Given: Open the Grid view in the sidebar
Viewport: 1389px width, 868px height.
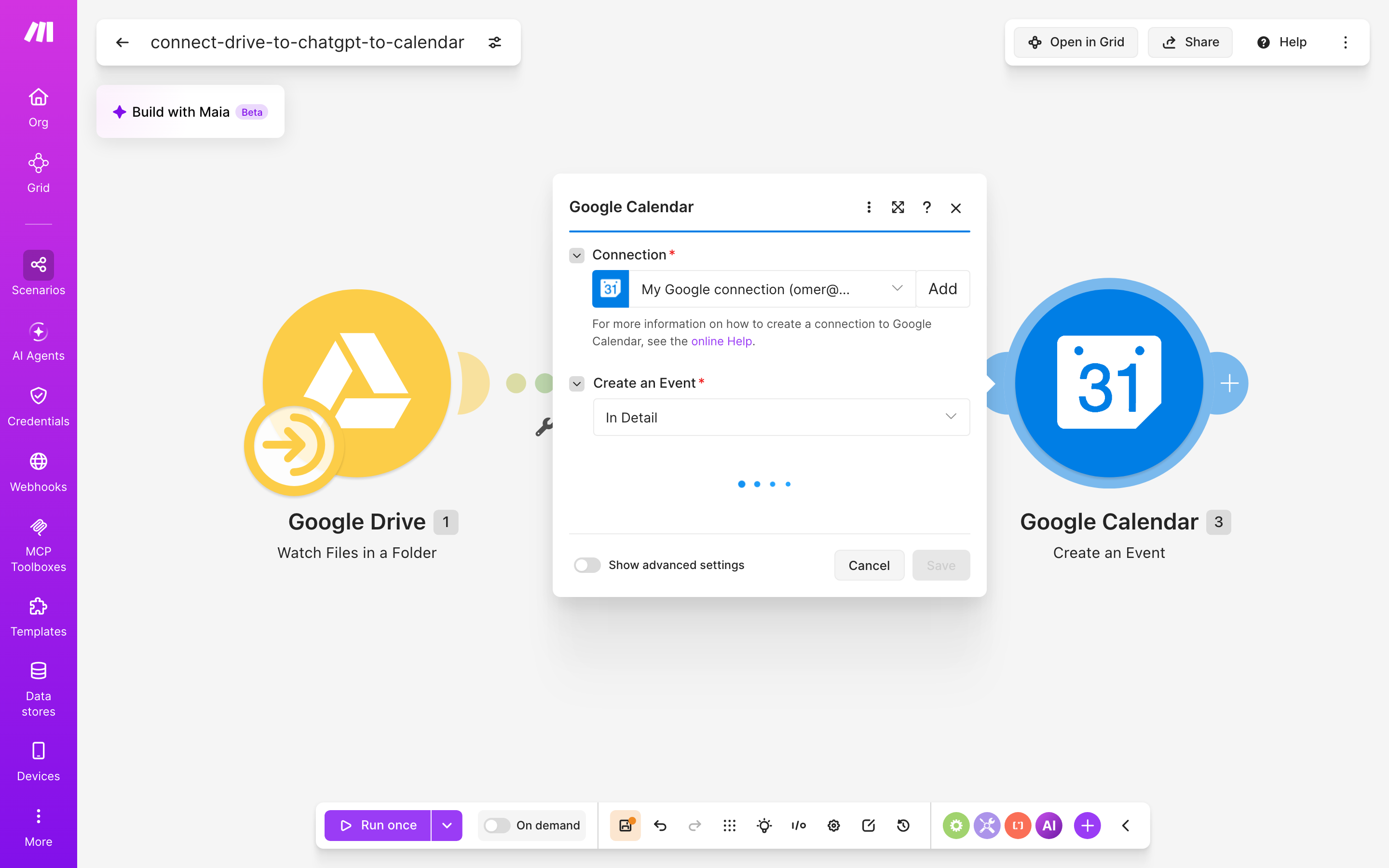Looking at the screenshot, I should click(39, 174).
